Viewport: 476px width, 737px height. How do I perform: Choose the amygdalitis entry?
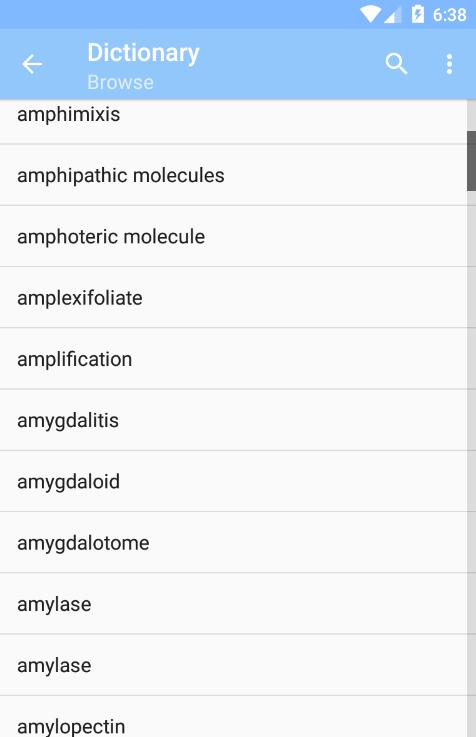click(234, 420)
